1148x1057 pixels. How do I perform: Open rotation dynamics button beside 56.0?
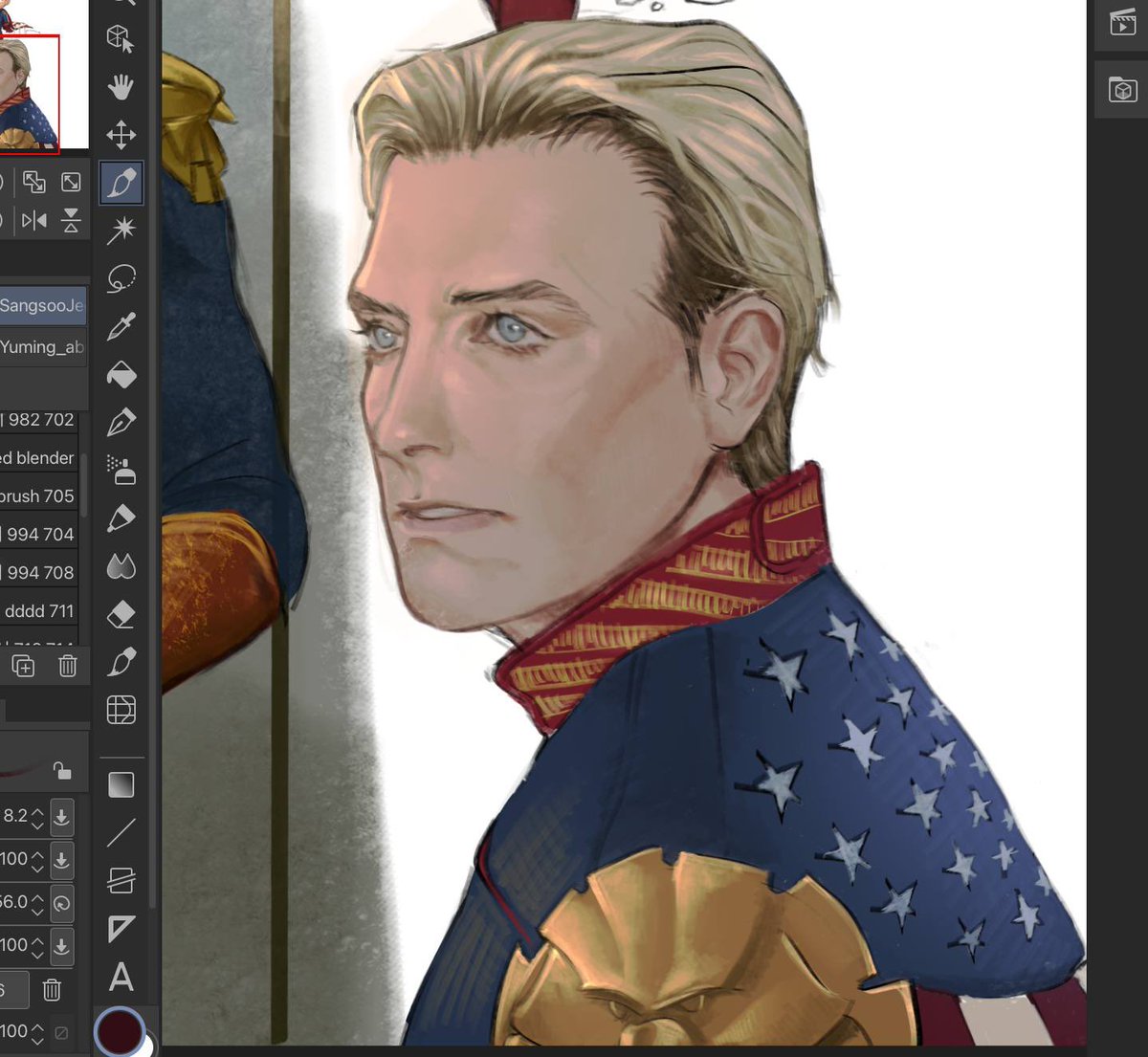61,903
